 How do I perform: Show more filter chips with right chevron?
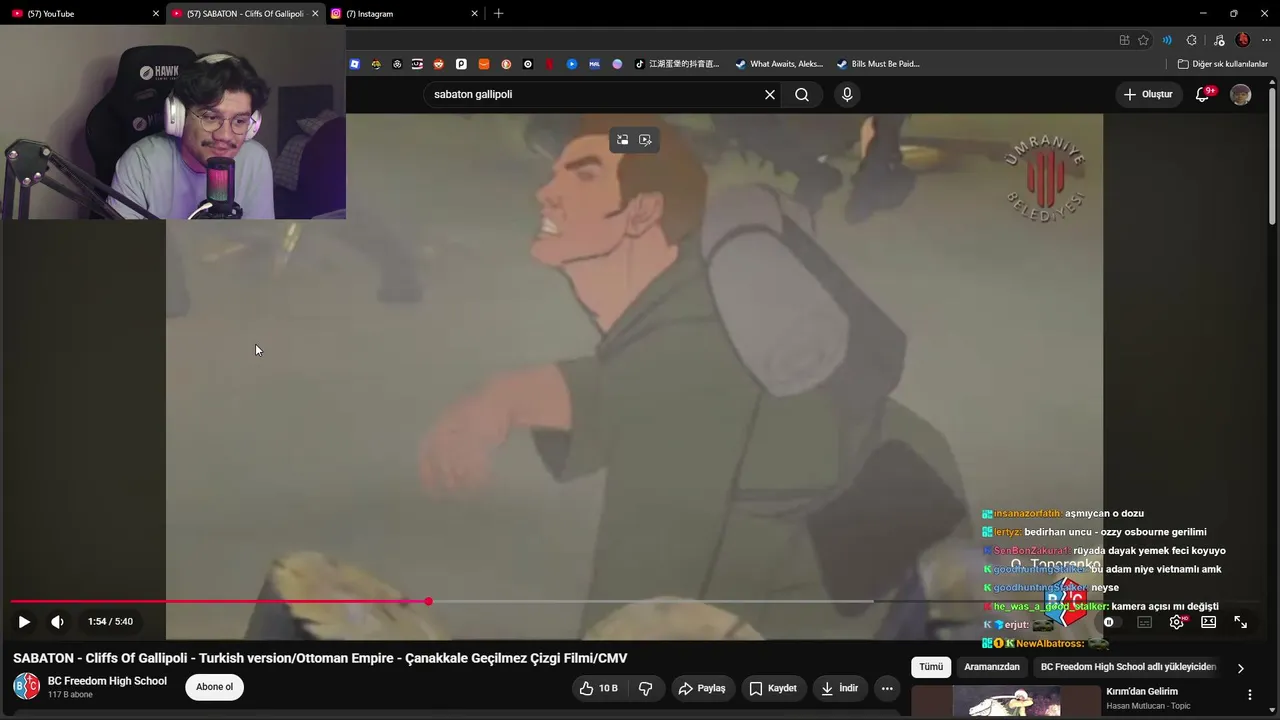(x=1240, y=668)
